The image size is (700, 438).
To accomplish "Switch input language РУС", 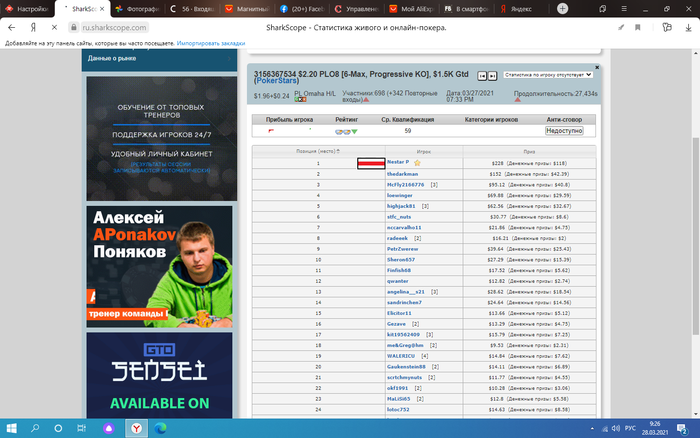I will pos(630,428).
